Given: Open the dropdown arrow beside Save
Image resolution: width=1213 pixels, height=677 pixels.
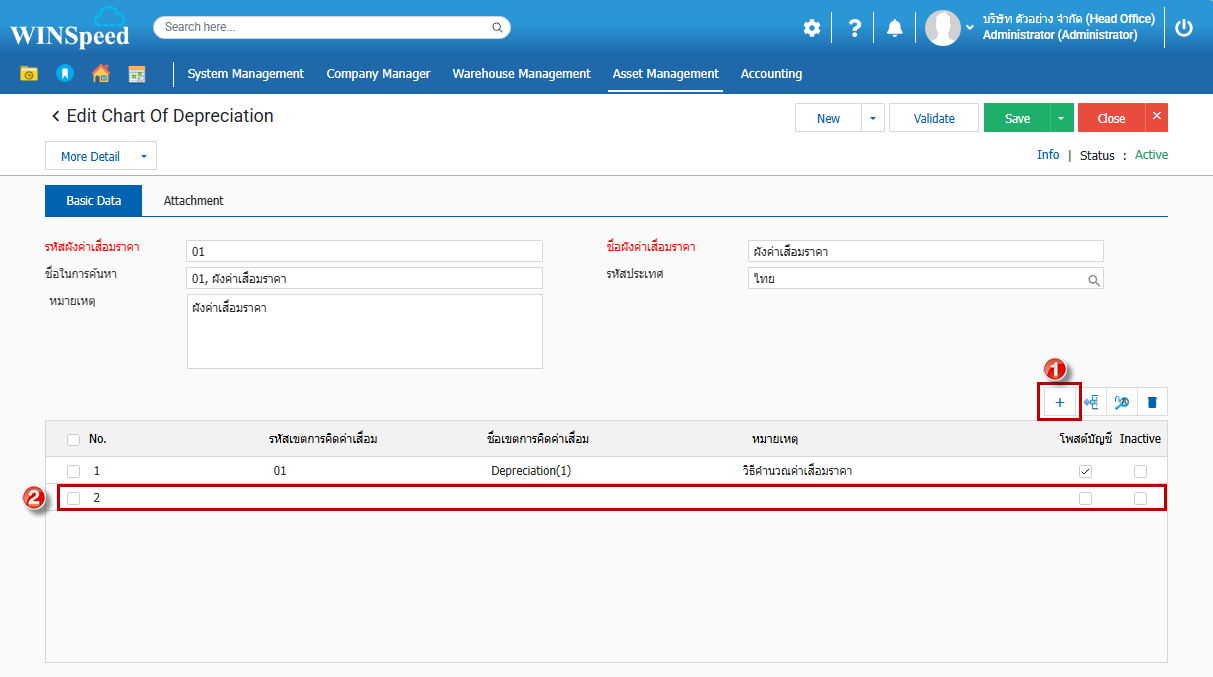Looking at the screenshot, I should 1061,118.
